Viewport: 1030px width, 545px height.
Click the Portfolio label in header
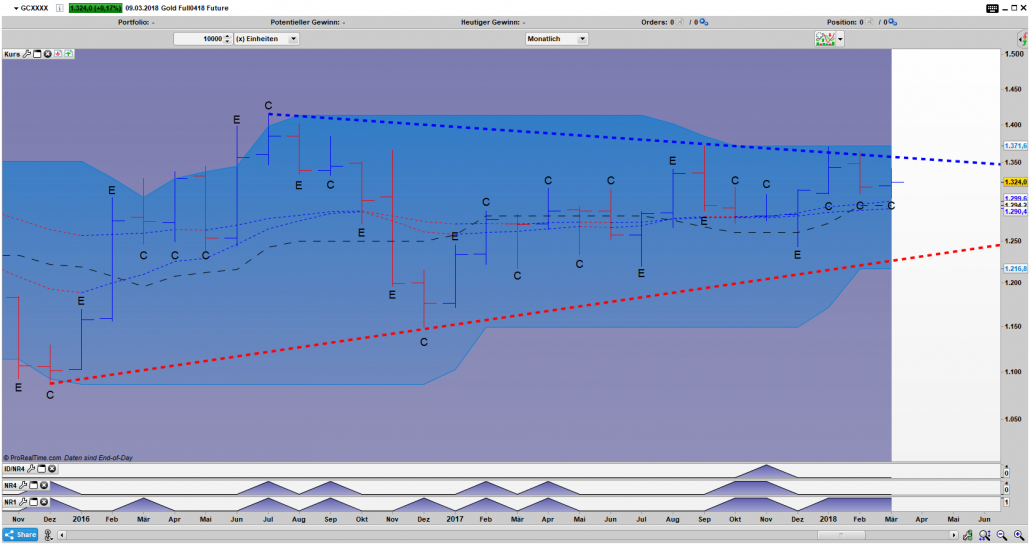(134, 22)
